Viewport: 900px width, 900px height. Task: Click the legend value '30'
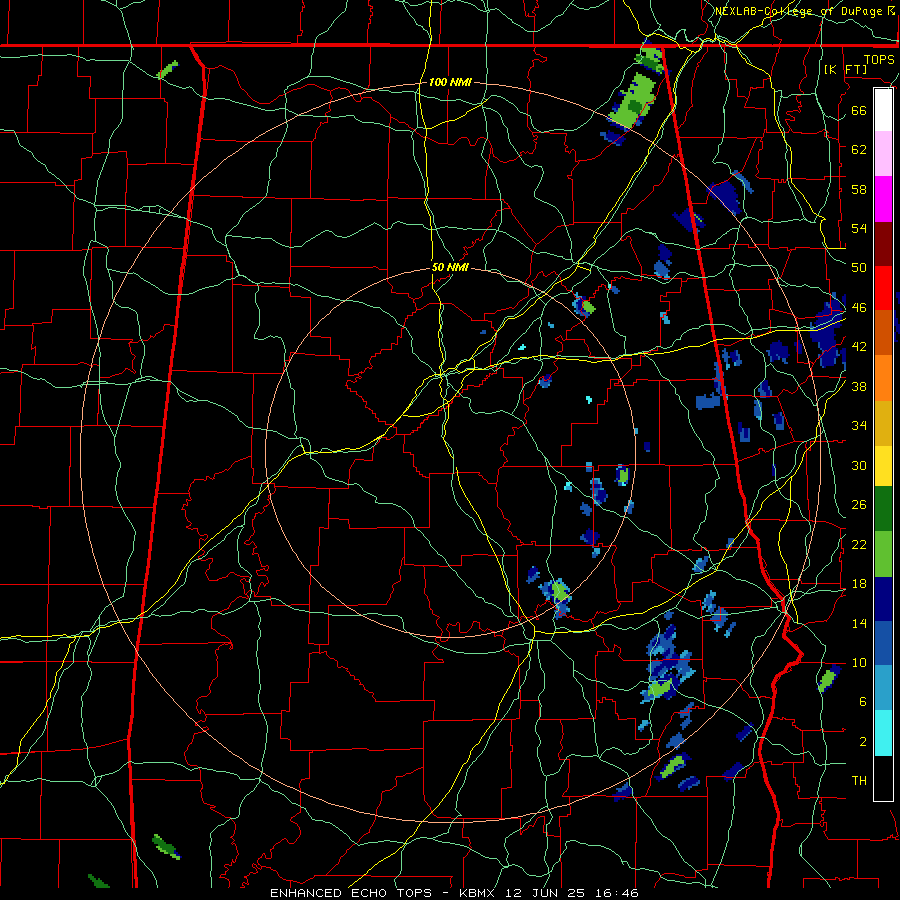[859, 465]
